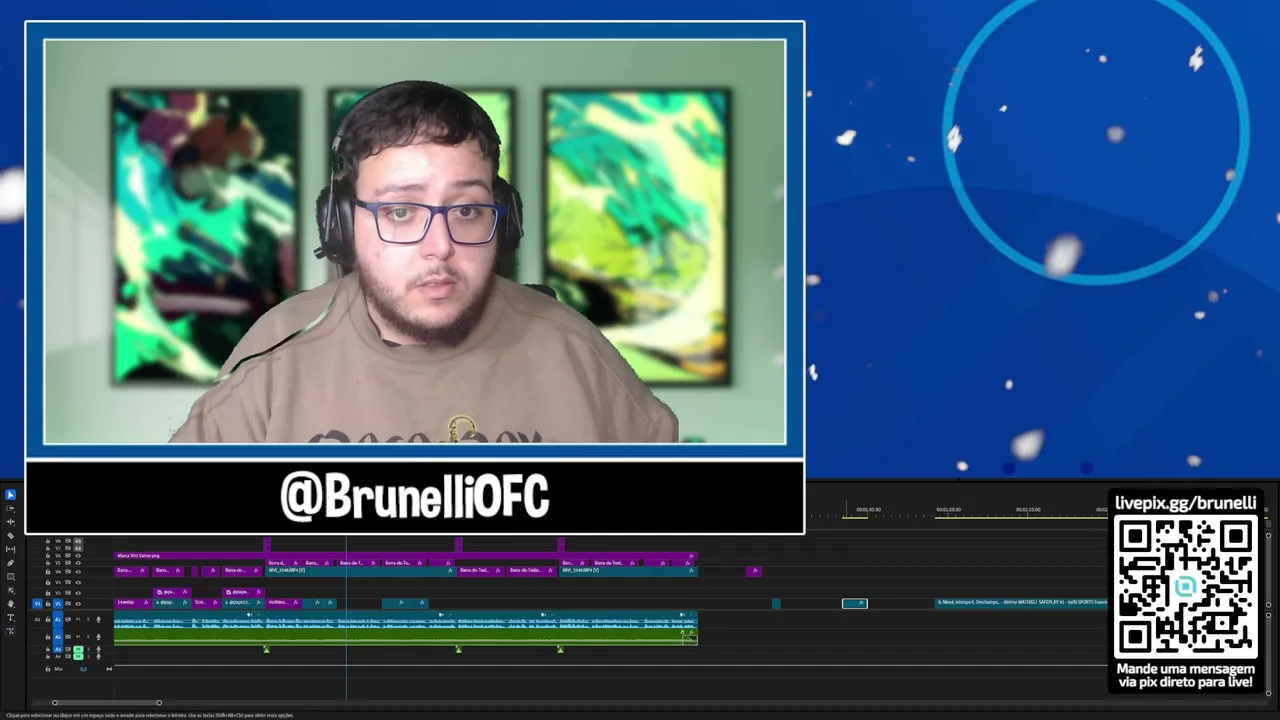The height and width of the screenshot is (720, 1280).
Task: Enable voice-over record on track A1
Action: [98, 619]
